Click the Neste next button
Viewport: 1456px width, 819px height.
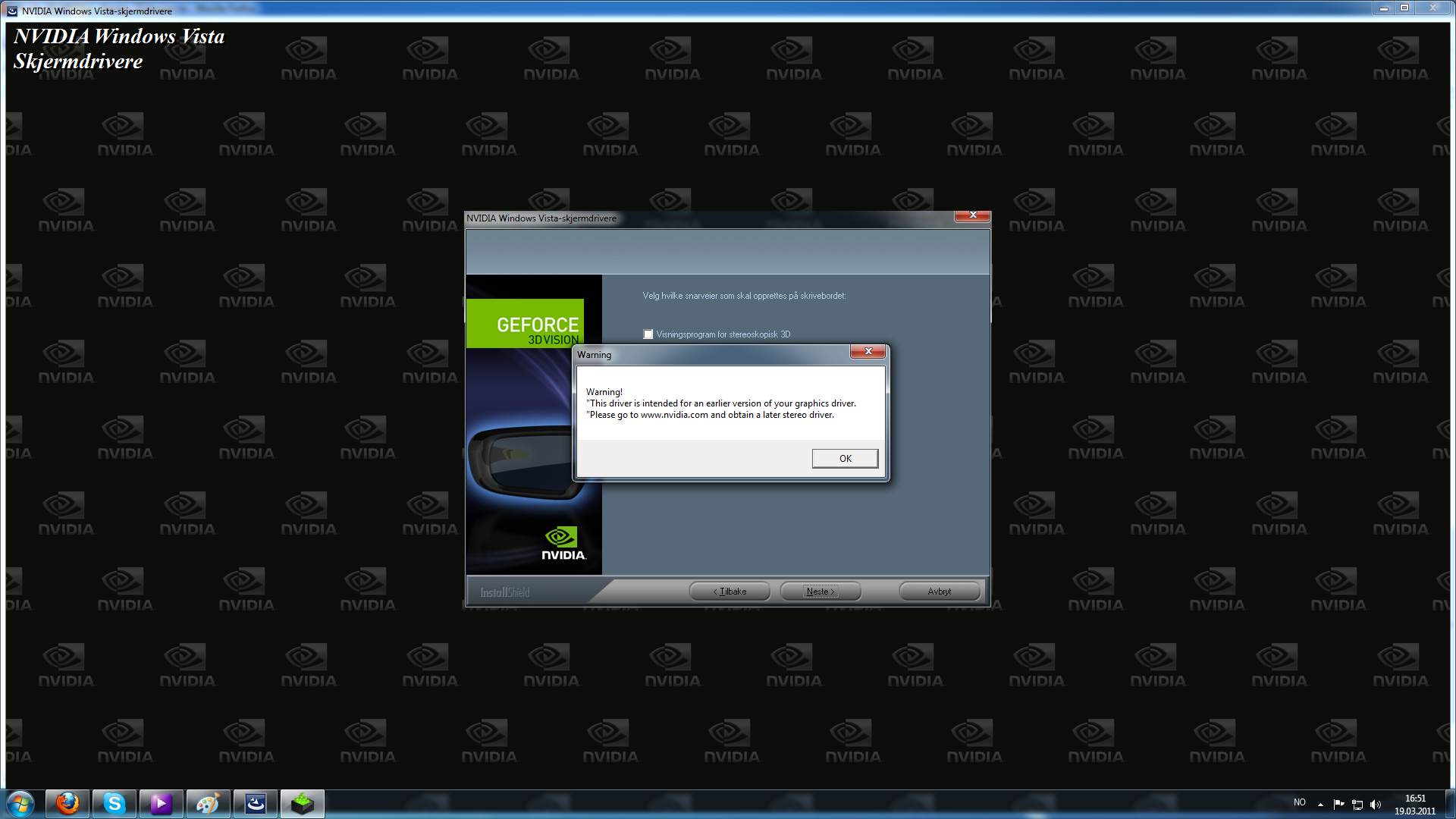point(821,591)
